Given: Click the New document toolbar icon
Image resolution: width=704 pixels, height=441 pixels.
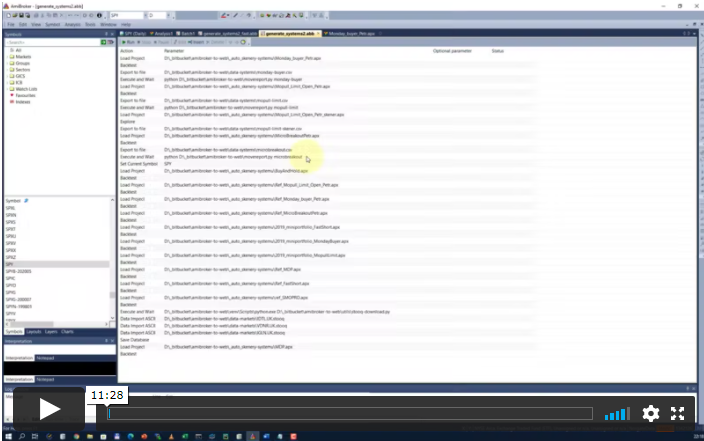Looking at the screenshot, I should [x=9, y=15].
